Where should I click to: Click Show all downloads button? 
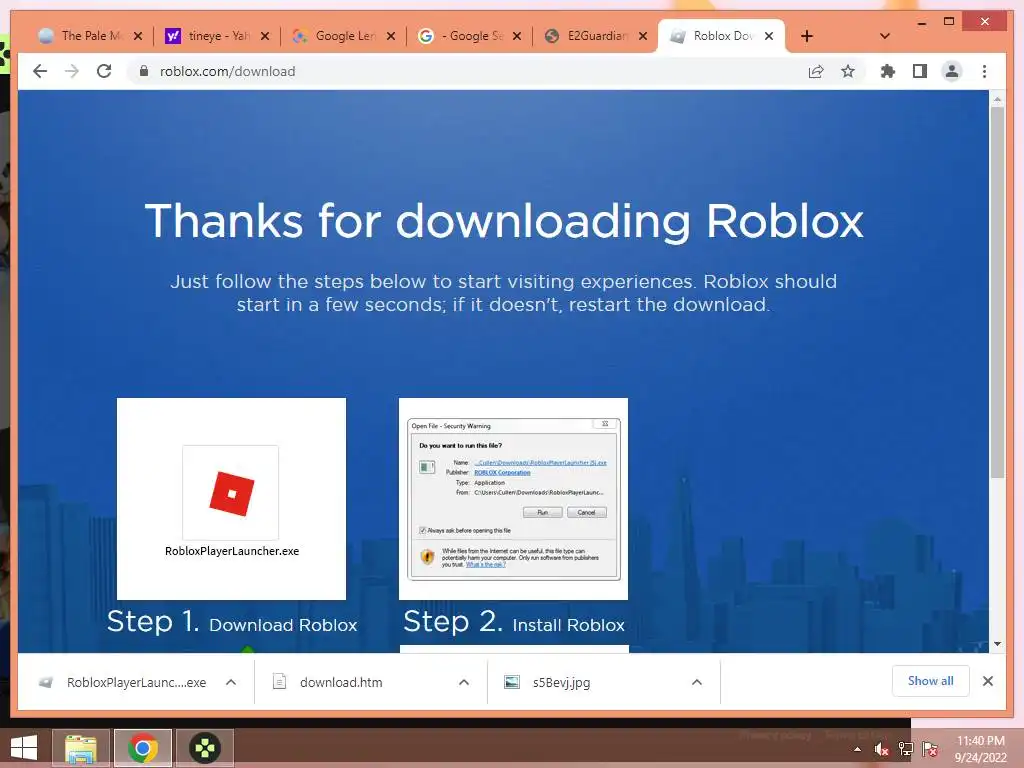tap(931, 681)
